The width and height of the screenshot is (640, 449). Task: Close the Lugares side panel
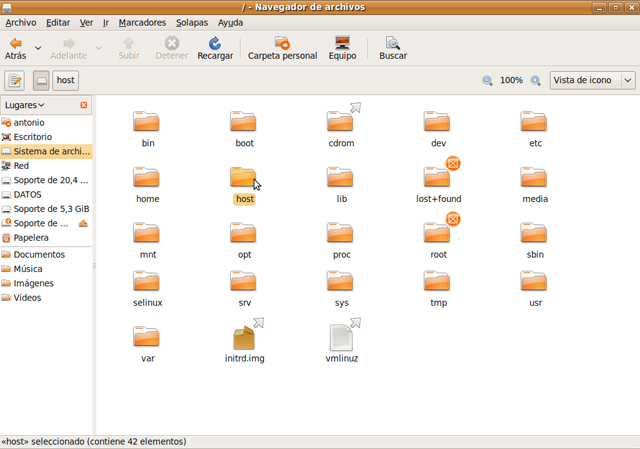click(84, 105)
